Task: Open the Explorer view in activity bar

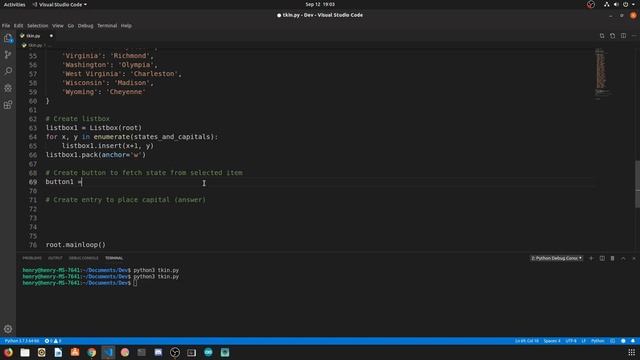Action: coord(8,38)
